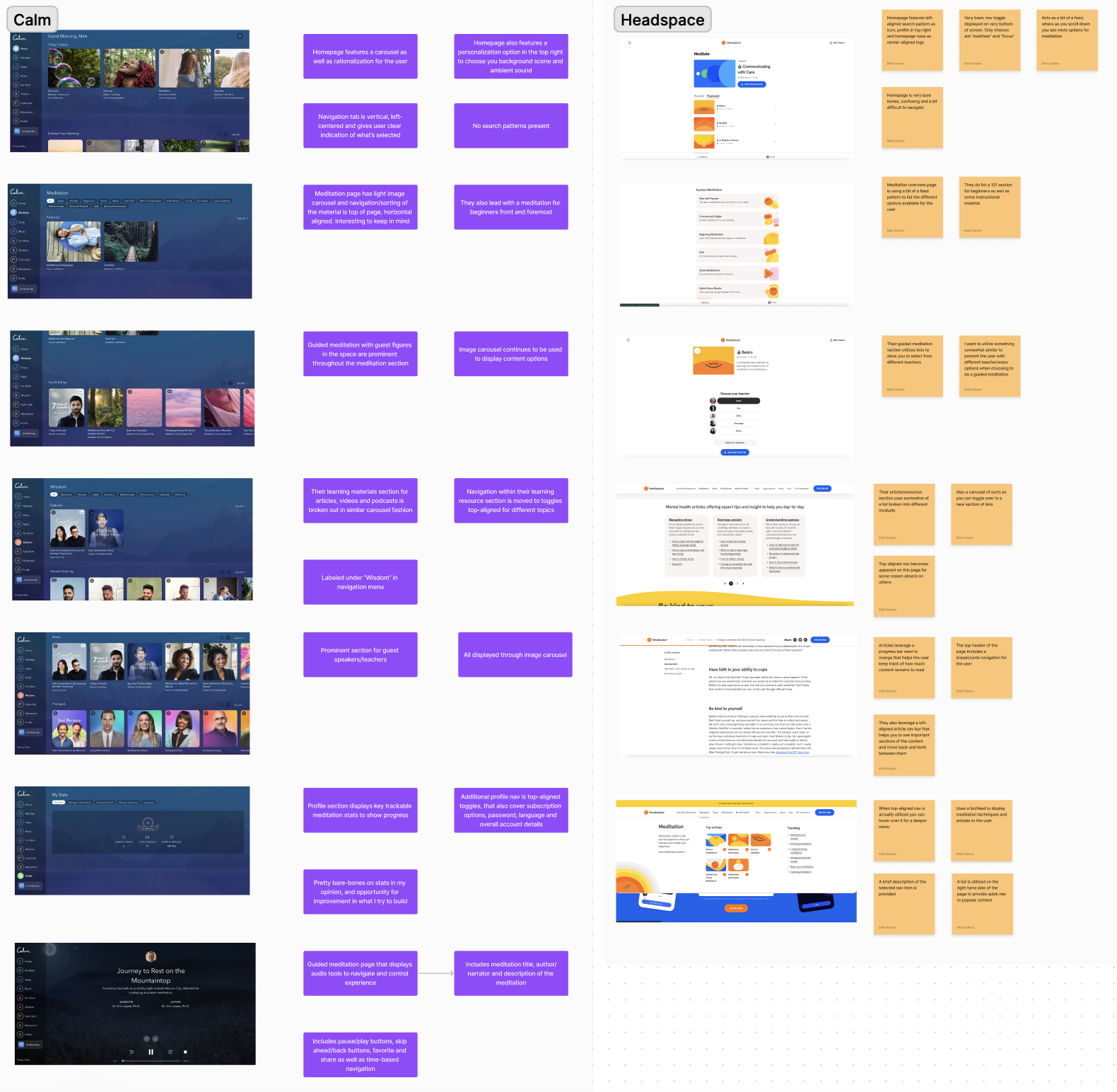This screenshot has height=1092, width=1117.
Task: Click the narrator avatar in Calm player screenshot
Action: pos(151,957)
